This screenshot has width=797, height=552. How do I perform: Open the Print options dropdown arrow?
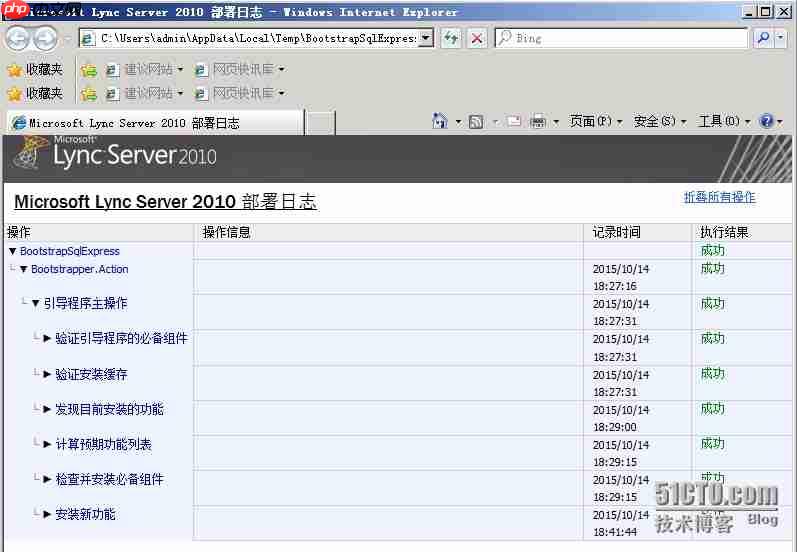[556, 122]
